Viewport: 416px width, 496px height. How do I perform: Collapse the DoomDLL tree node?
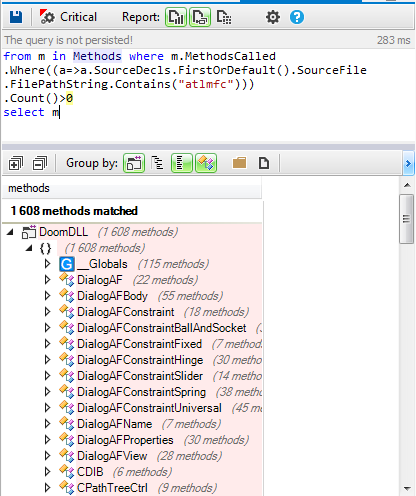click(10, 232)
